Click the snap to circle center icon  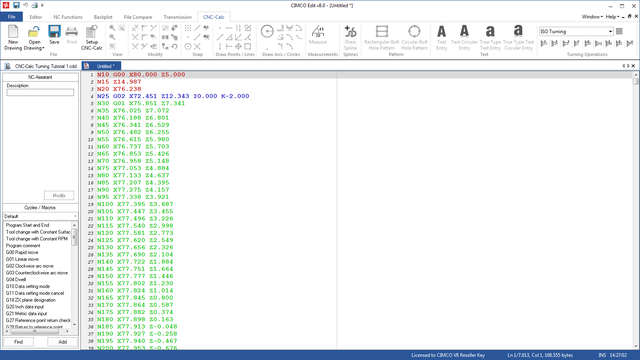pos(188,47)
